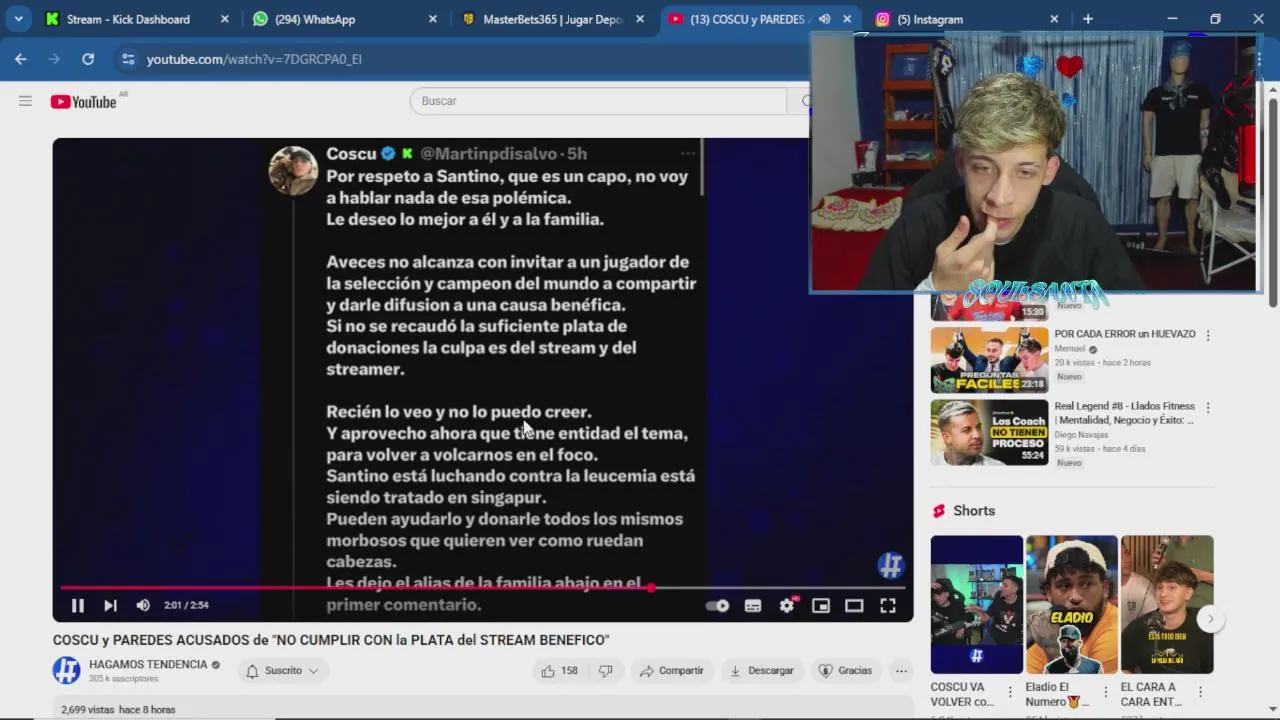Screen dimensions: 1280x720
Task: Enter fullscreen mode
Action: [888, 605]
